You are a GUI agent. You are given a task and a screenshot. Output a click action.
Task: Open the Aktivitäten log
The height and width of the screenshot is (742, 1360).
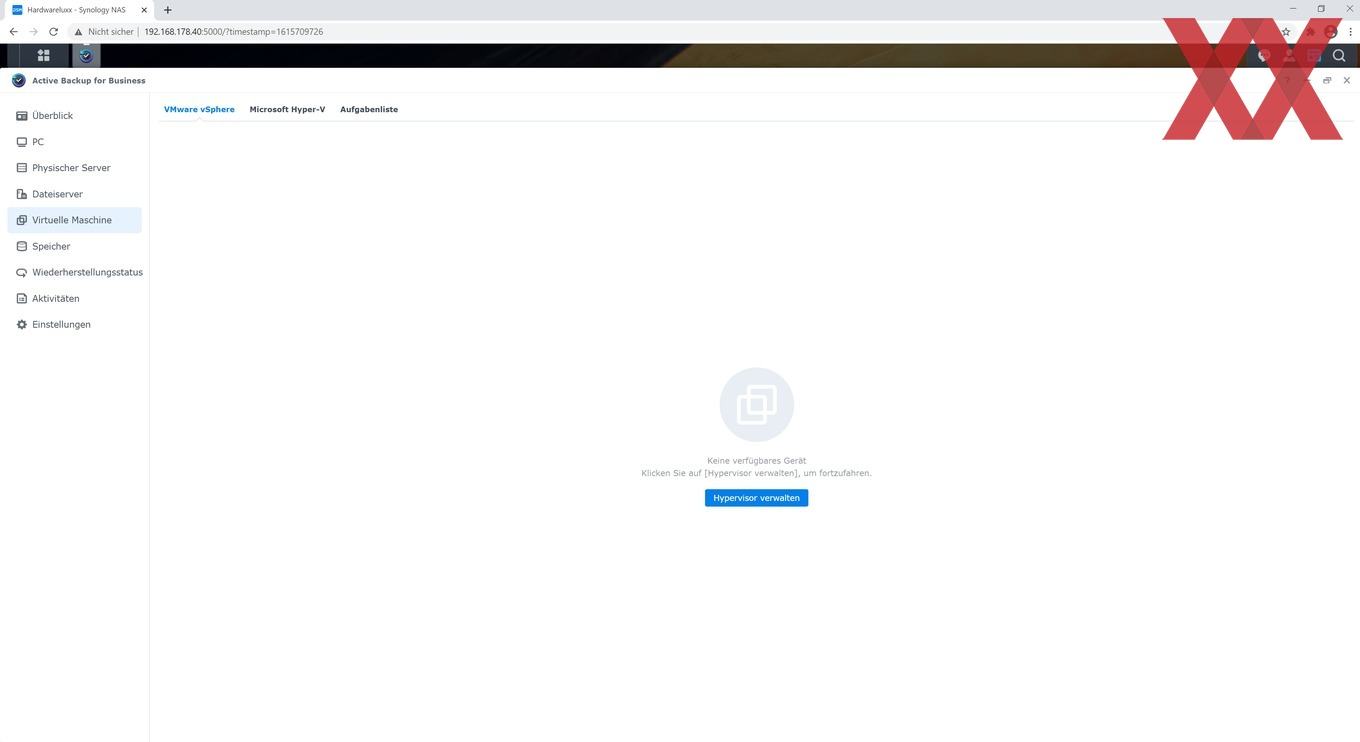click(x=74, y=298)
